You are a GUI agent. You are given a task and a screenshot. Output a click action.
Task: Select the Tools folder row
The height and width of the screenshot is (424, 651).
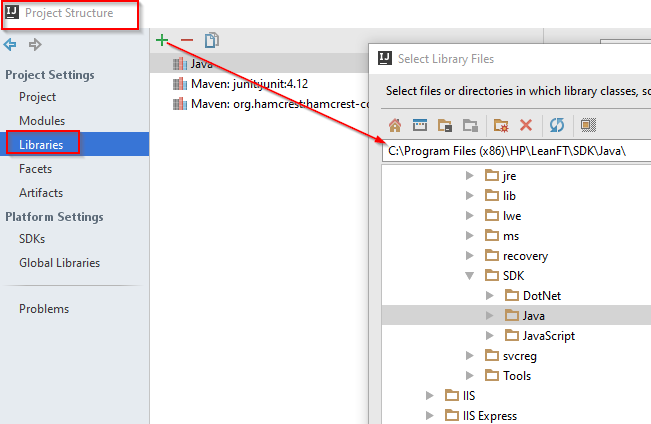tap(516, 375)
